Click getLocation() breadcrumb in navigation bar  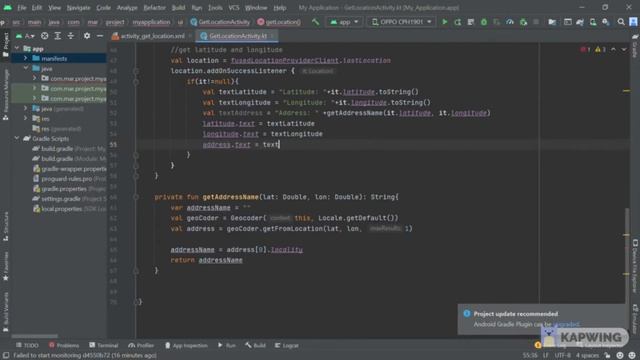click(279, 22)
